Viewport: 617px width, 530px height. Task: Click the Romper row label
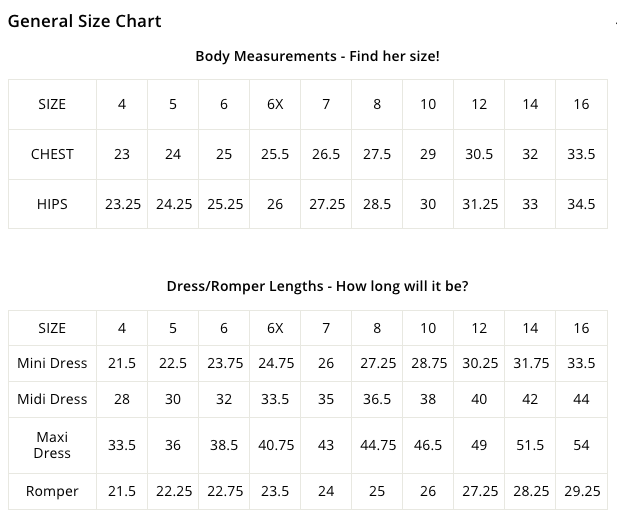[52, 491]
